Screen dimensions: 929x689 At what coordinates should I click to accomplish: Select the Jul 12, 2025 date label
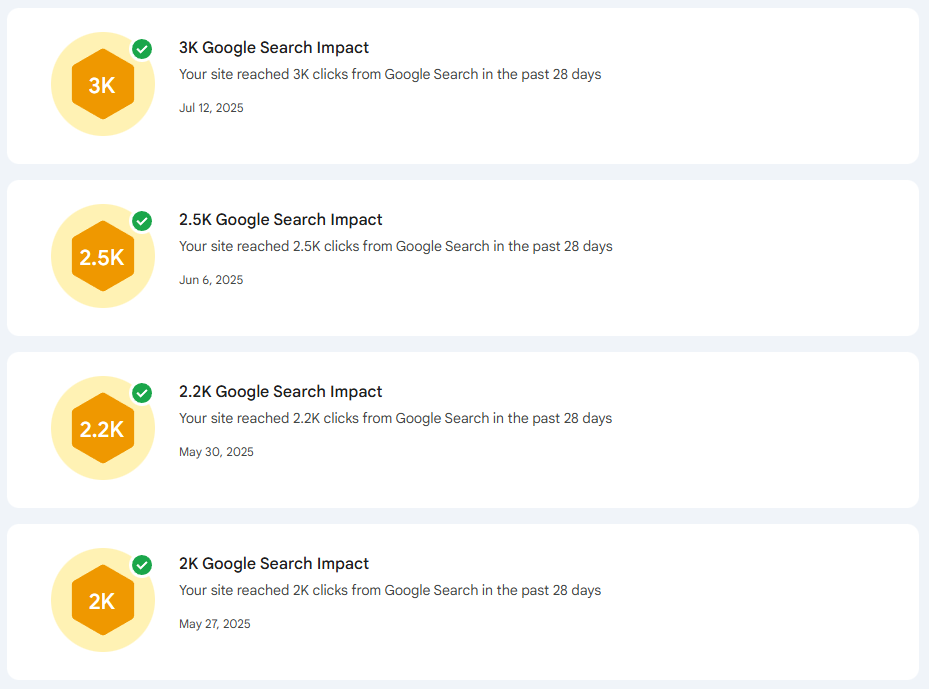210,107
